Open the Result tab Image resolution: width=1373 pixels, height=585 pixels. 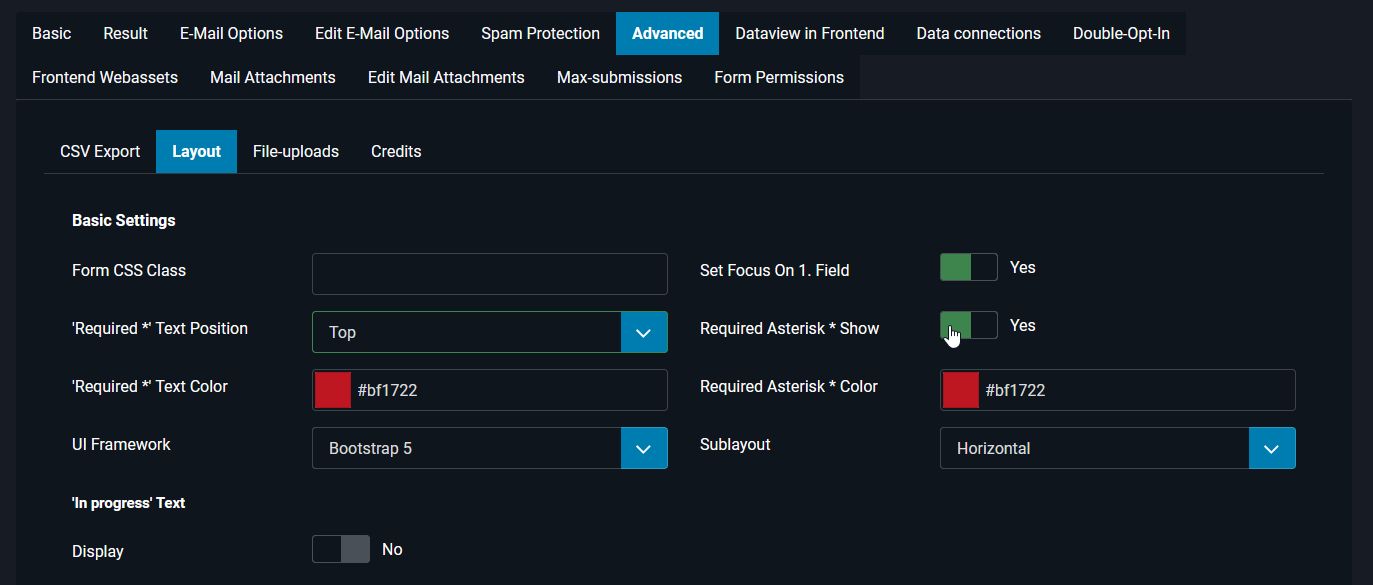(x=124, y=33)
